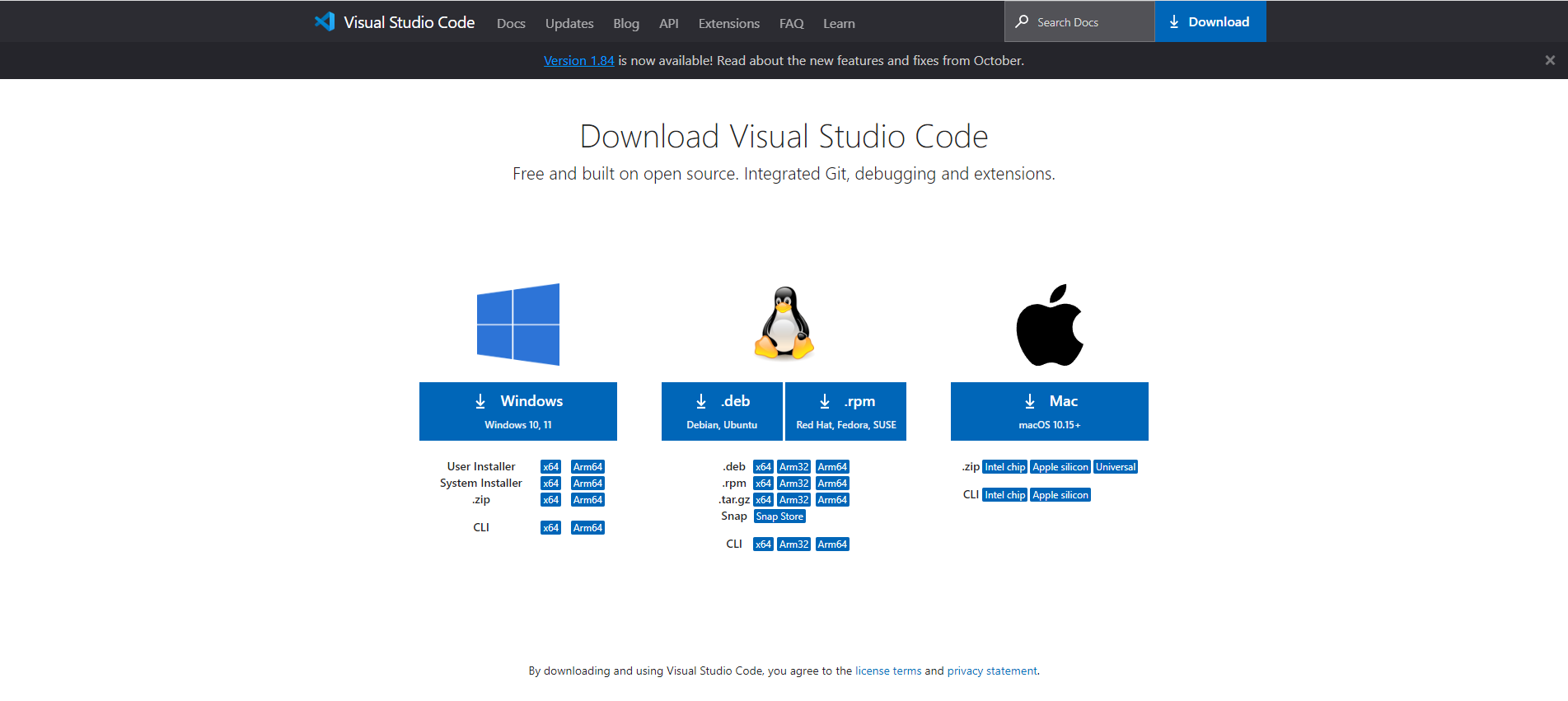Select x64 for Linux .tar.gz row
The width and height of the screenshot is (1568, 701).
click(x=764, y=500)
